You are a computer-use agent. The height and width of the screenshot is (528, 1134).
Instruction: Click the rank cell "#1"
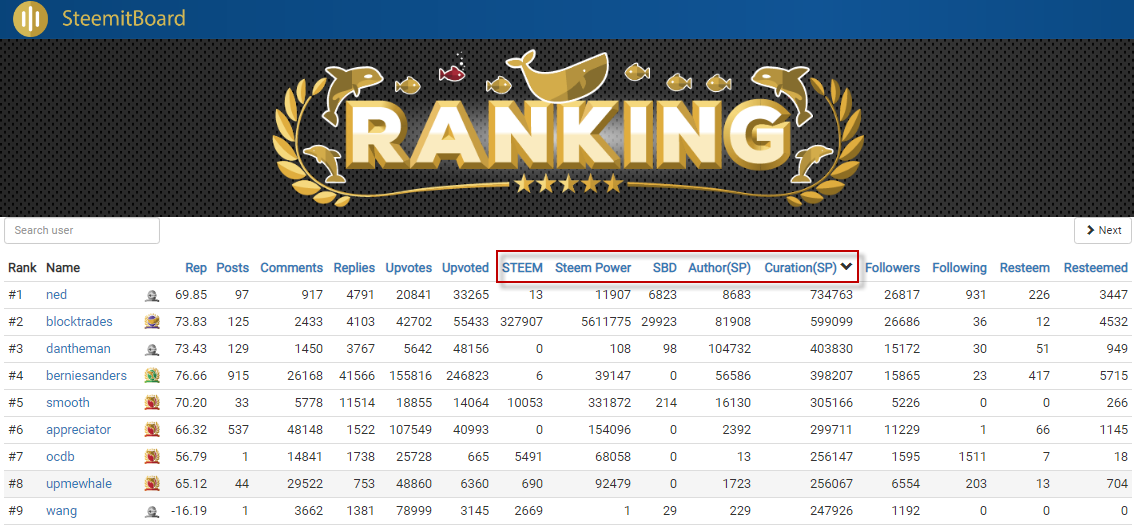click(16, 295)
